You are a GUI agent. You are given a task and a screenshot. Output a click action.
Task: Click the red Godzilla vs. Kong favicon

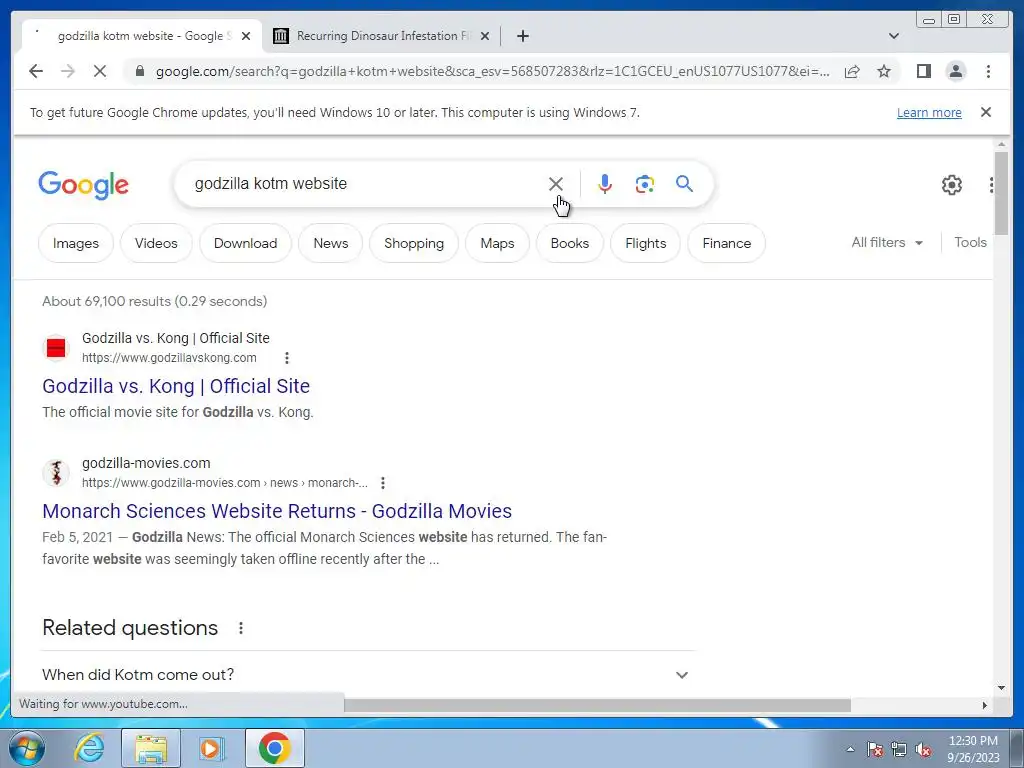pyautogui.click(x=56, y=348)
